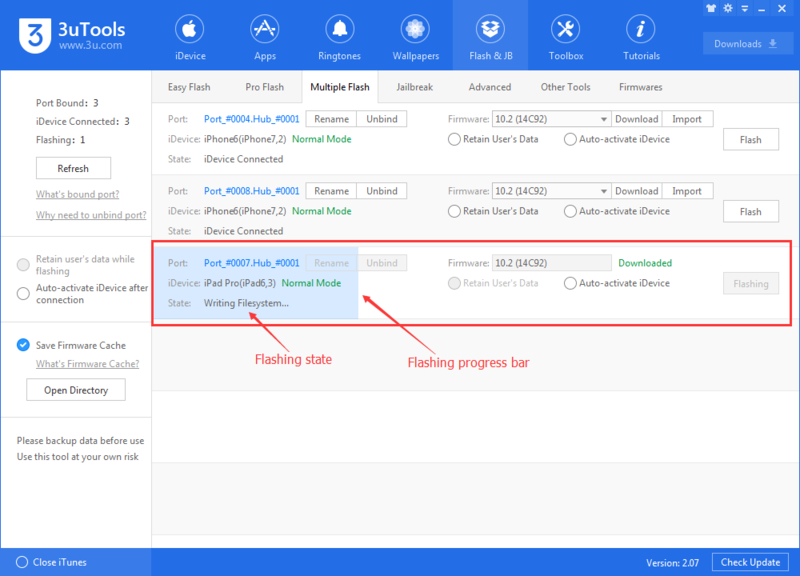Open the Firmwares tab
Viewport: 800px width, 576px height.
[x=640, y=87]
